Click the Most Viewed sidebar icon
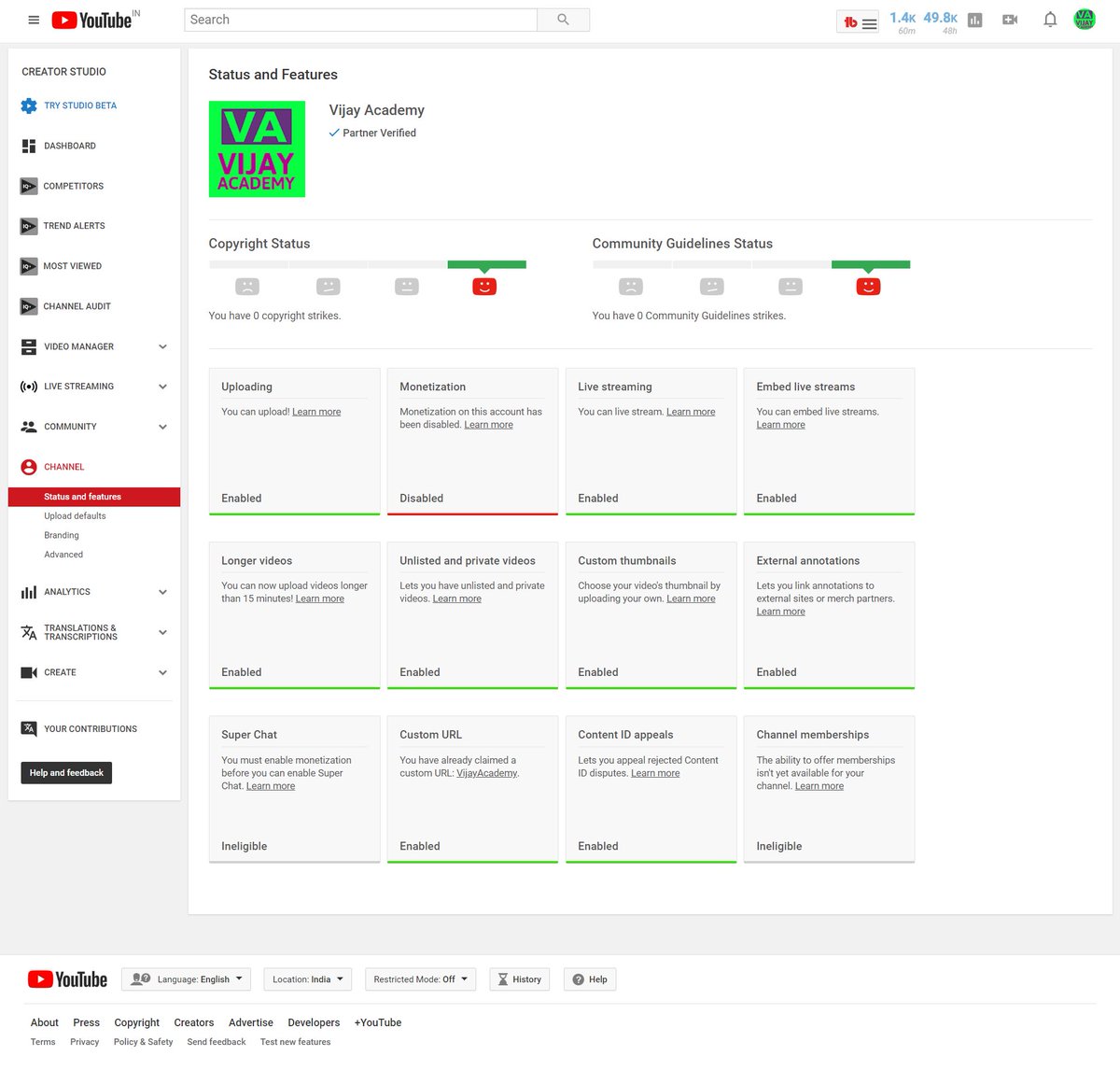The height and width of the screenshot is (1070, 1120). 29,266
